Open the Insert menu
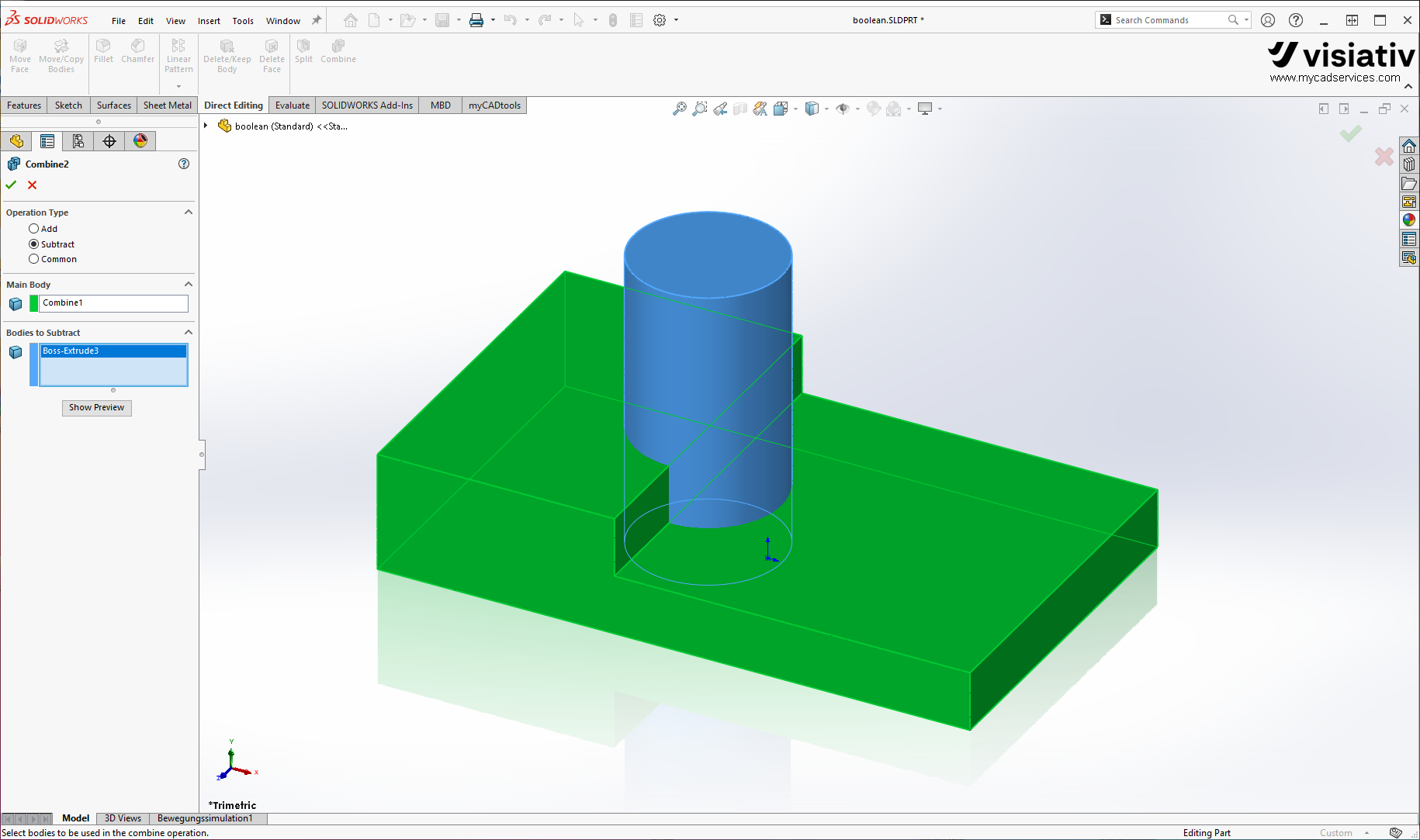 click(209, 21)
